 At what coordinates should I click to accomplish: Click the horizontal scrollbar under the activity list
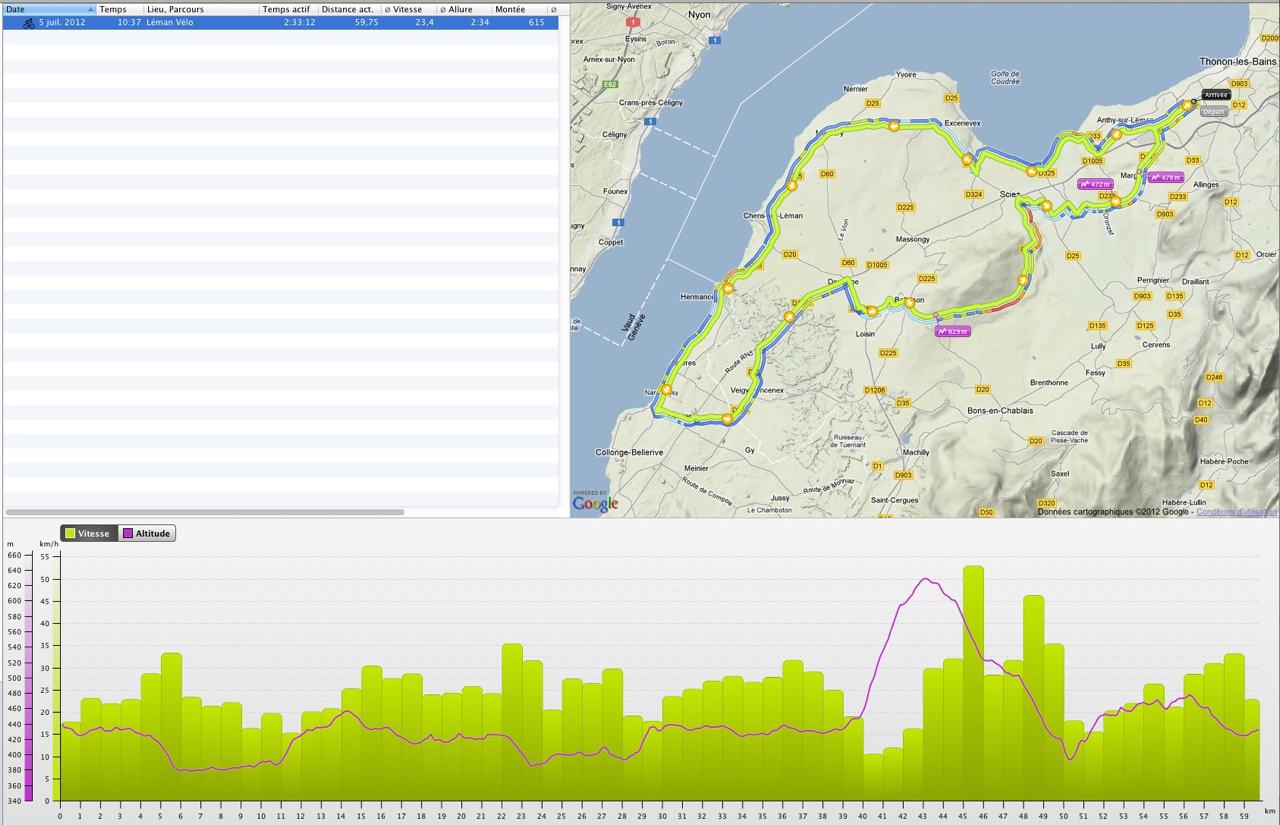[204, 512]
